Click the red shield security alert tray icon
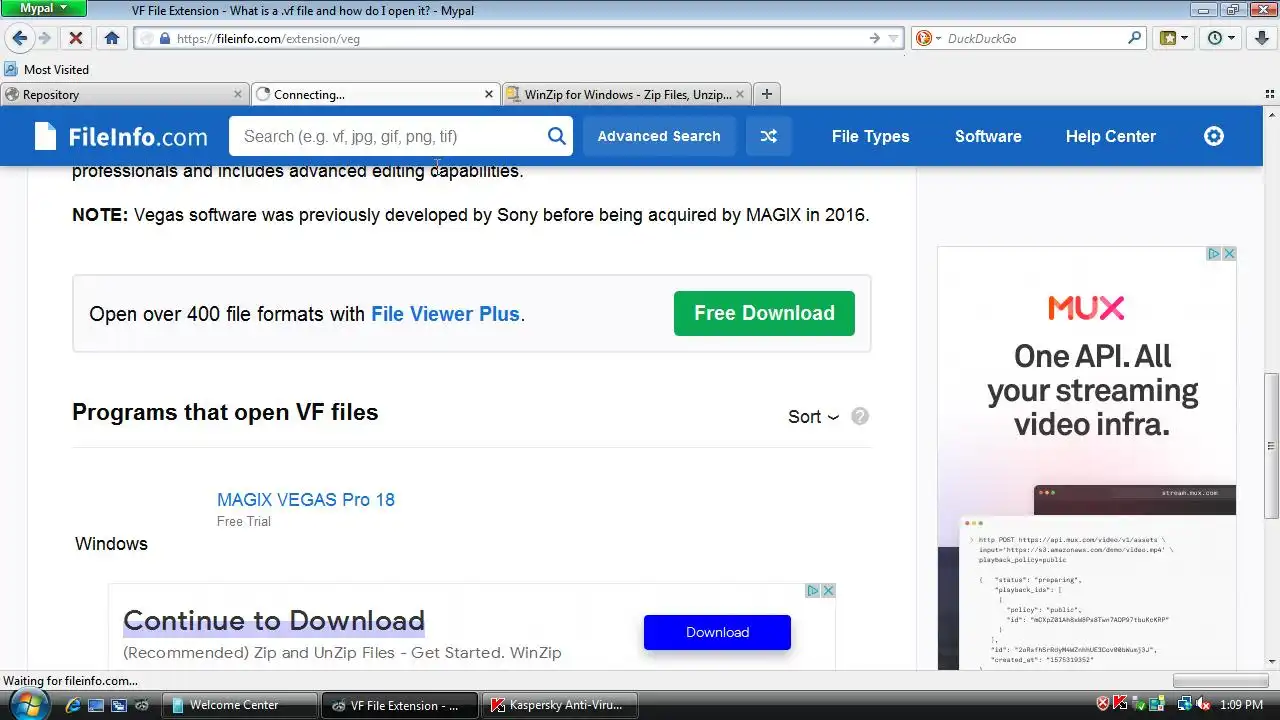 [1103, 705]
